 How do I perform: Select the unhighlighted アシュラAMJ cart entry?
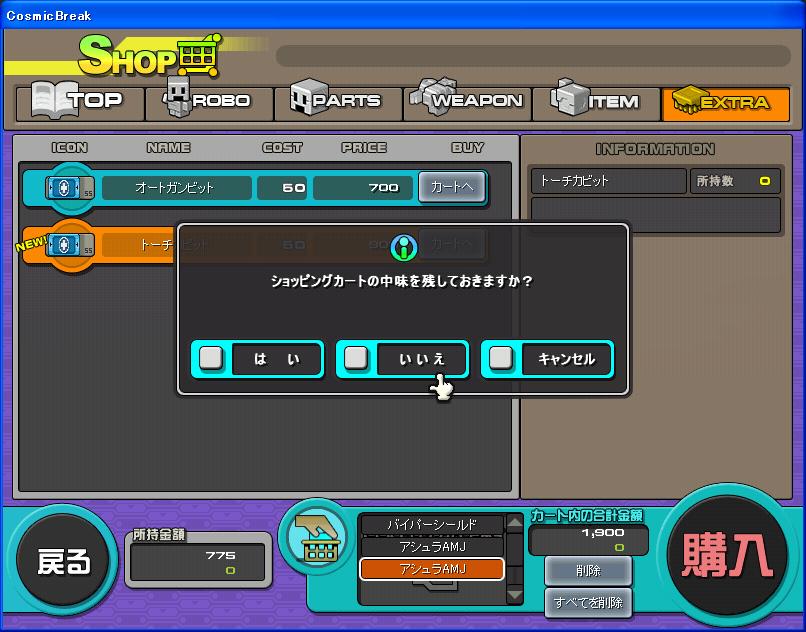pos(432,547)
